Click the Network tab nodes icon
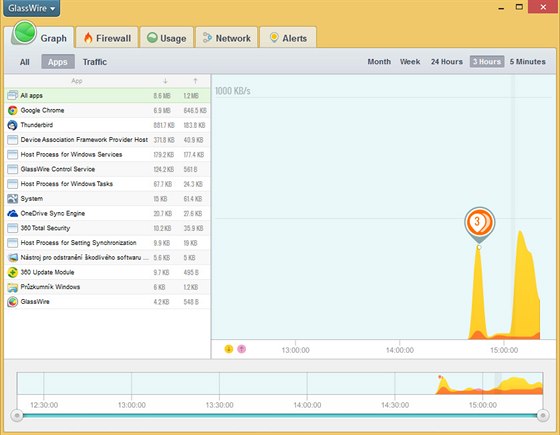The height and width of the screenshot is (435, 560). (x=208, y=38)
